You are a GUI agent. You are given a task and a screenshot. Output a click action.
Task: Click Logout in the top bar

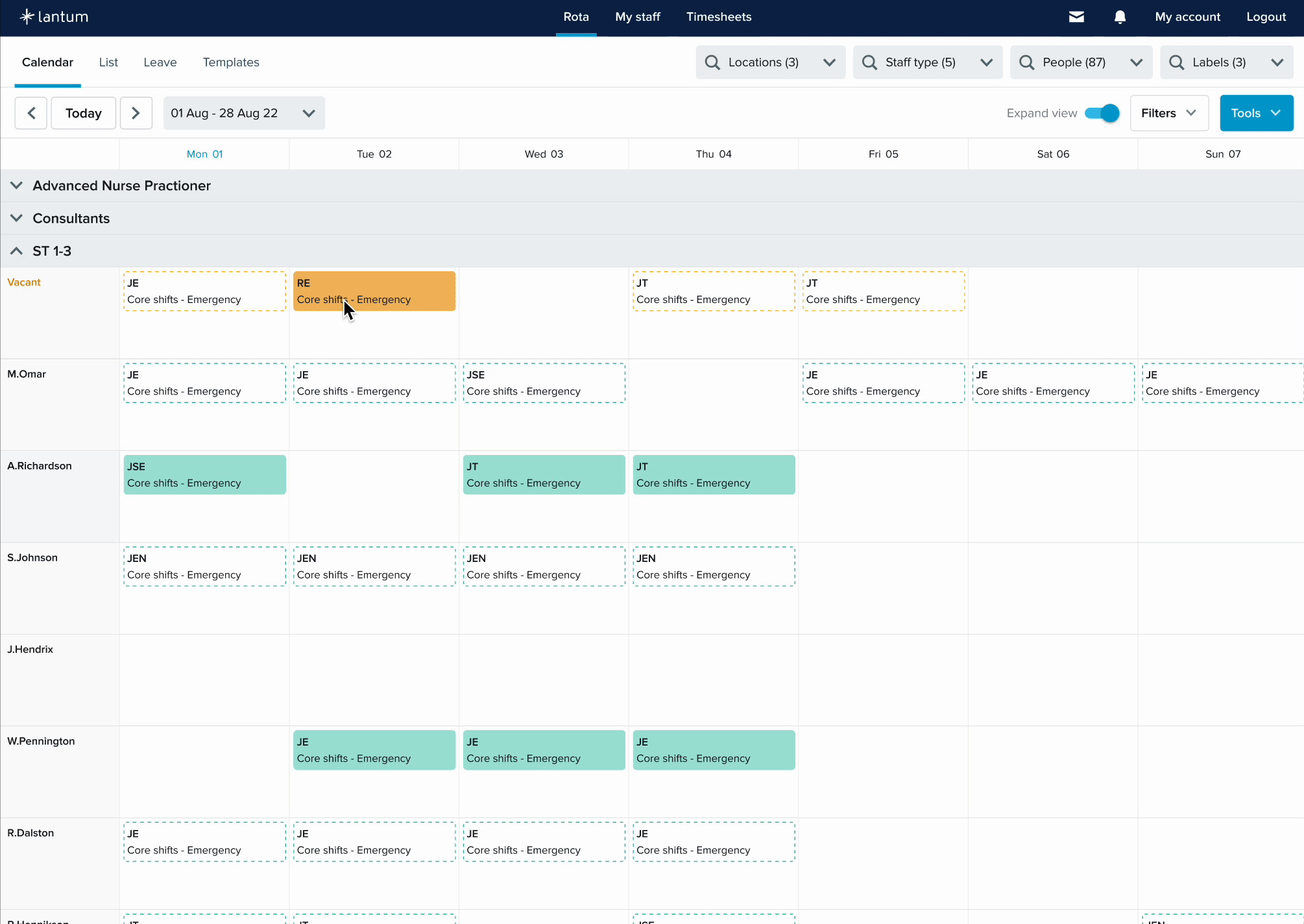point(1266,17)
